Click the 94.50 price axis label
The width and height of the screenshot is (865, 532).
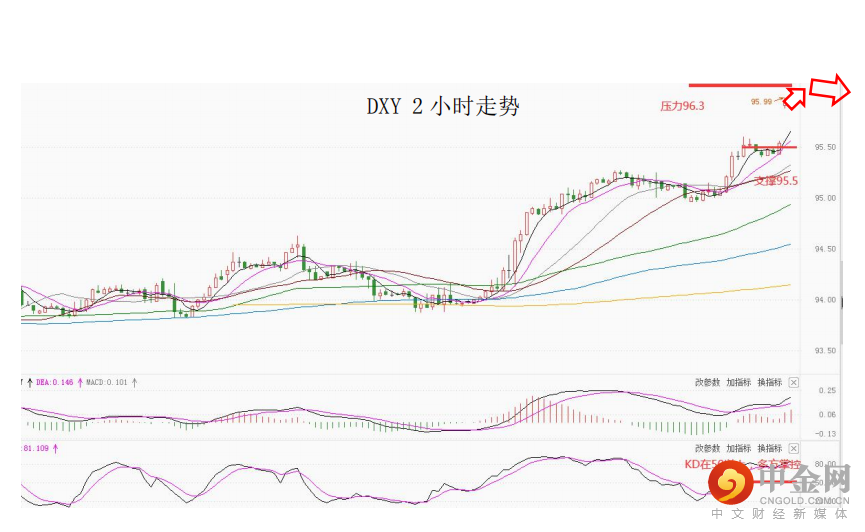coord(826,249)
